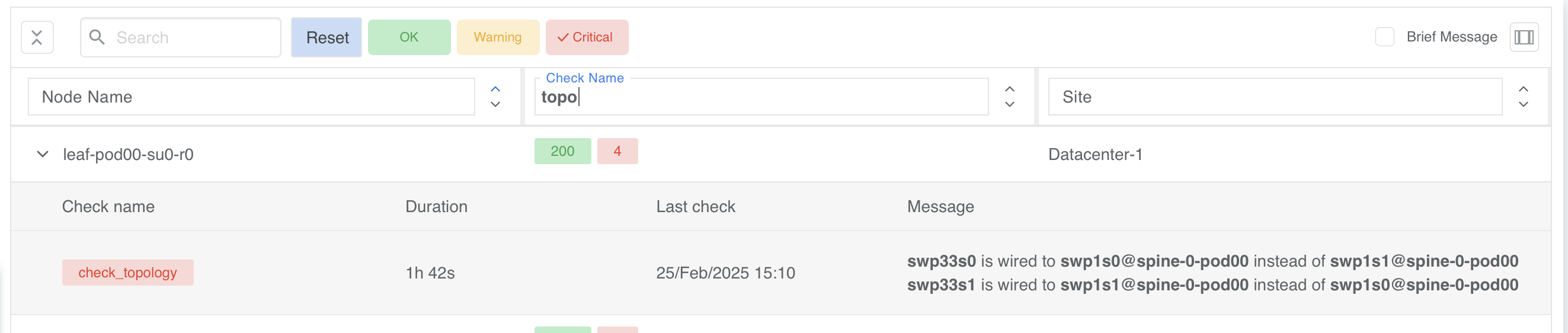
Task: Click the Datacenter-1 site cell
Action: click(x=1095, y=154)
